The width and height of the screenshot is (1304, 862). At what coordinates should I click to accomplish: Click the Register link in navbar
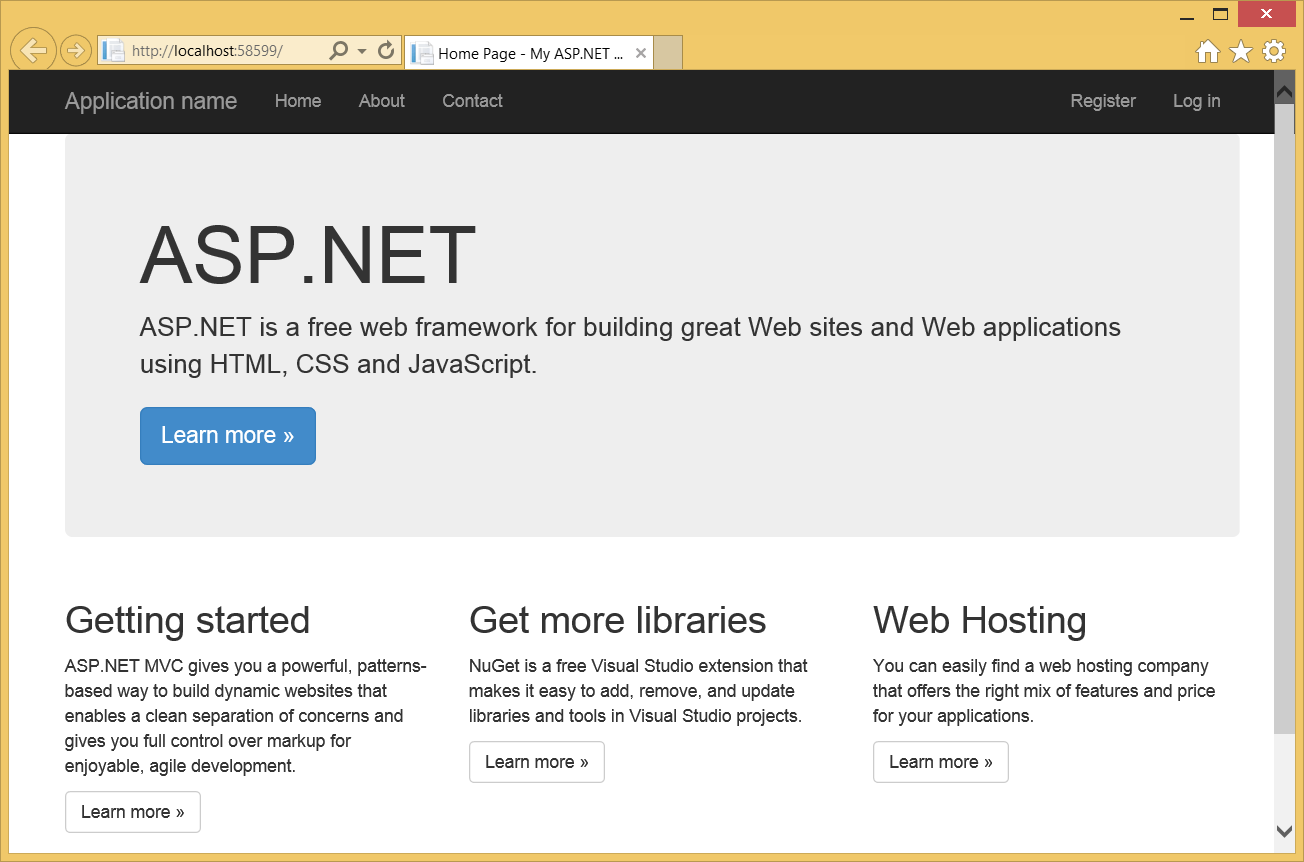coord(1103,101)
